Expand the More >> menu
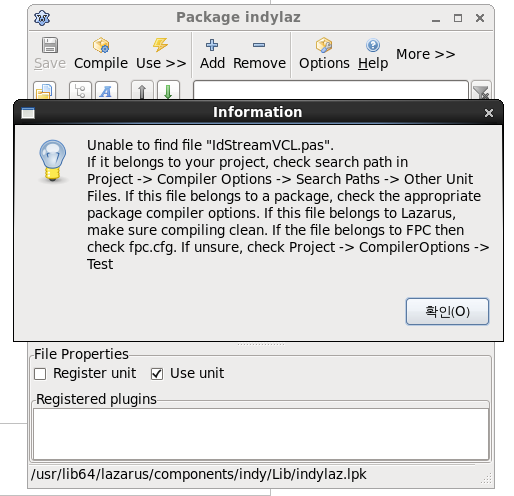Image resolution: width=514 pixels, height=496 pixels. [425, 54]
